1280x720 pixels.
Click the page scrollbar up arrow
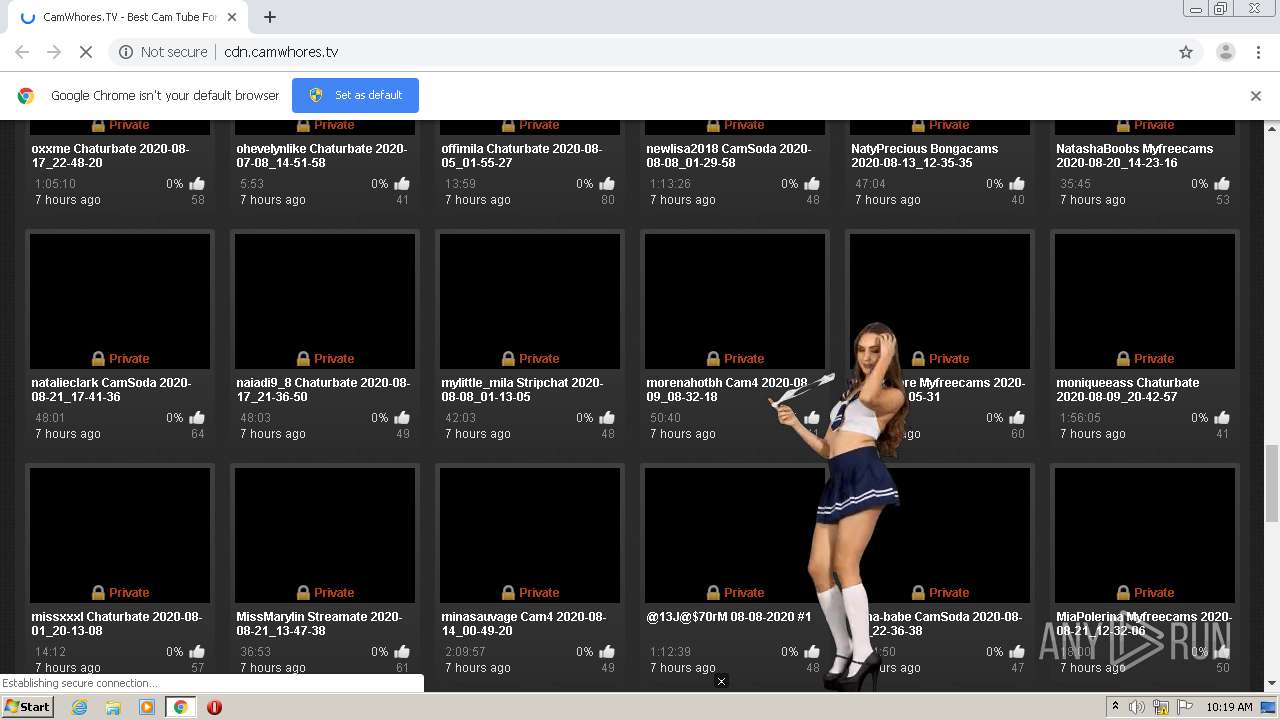coord(1272,129)
